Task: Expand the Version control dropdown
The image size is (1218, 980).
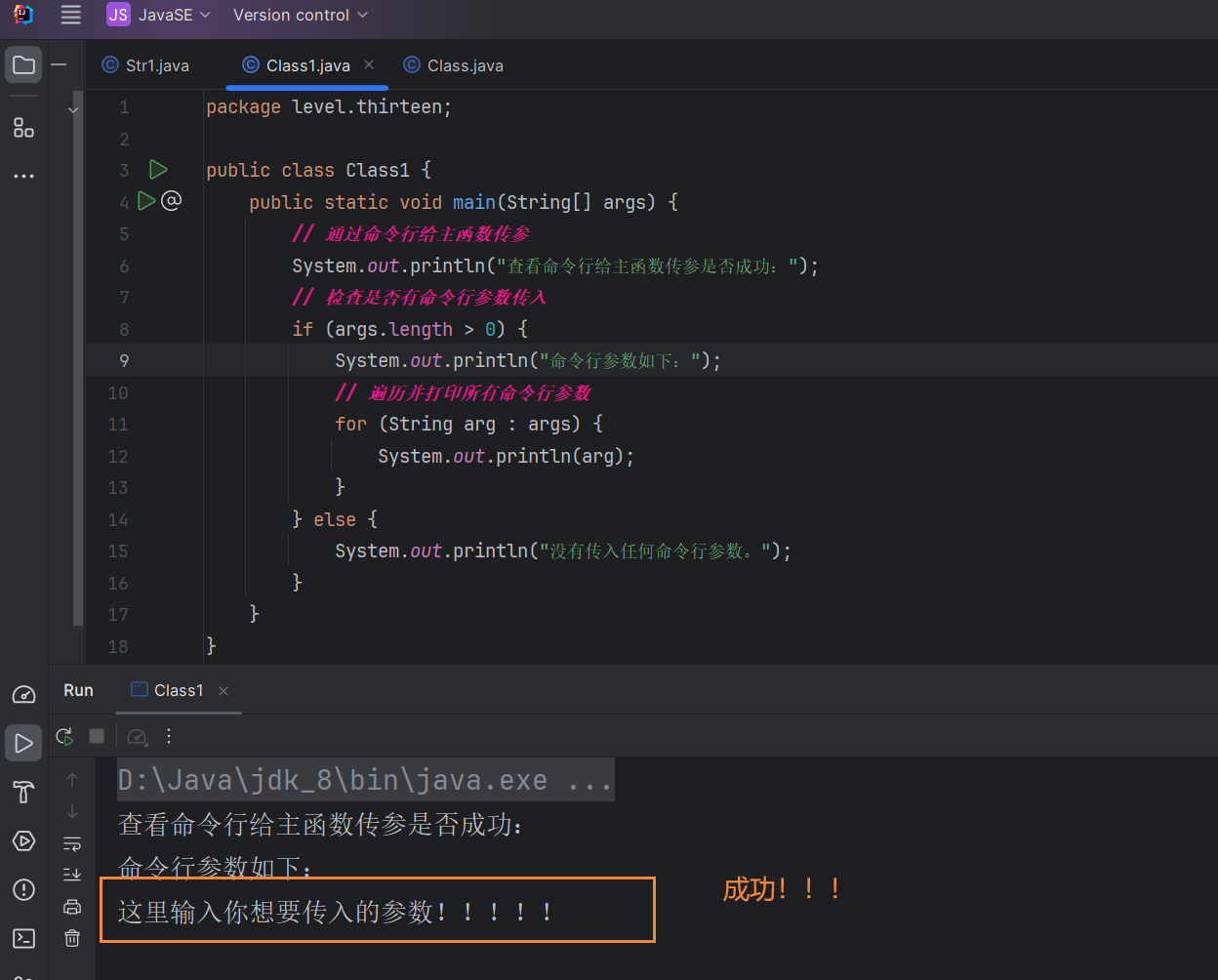Action: pyautogui.click(x=301, y=15)
